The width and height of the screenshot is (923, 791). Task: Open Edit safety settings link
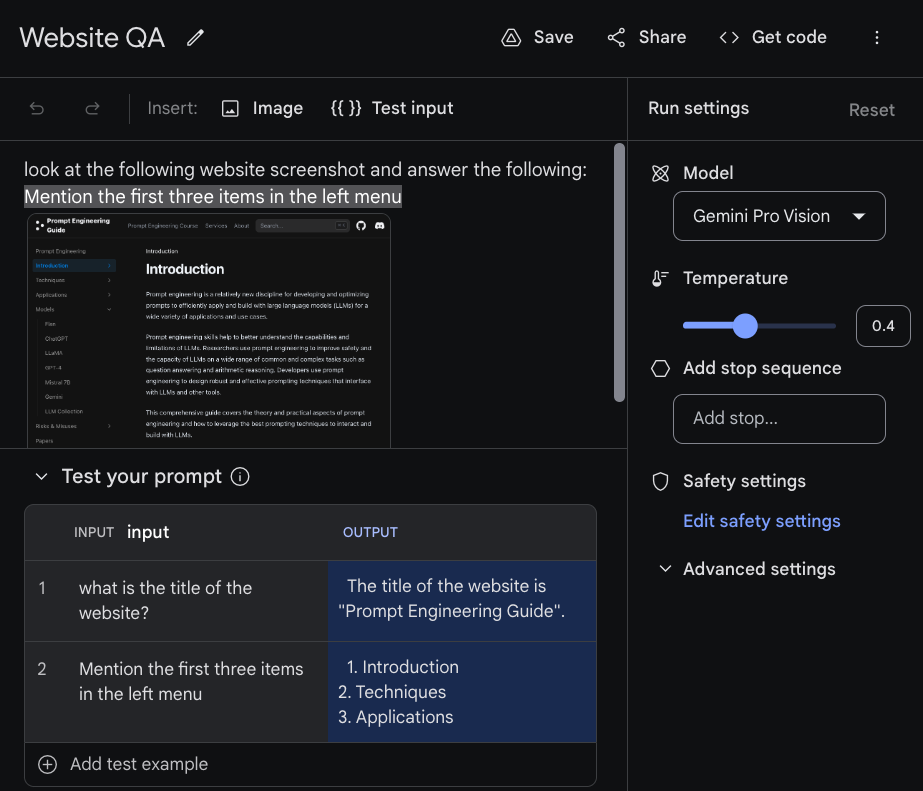tap(761, 521)
